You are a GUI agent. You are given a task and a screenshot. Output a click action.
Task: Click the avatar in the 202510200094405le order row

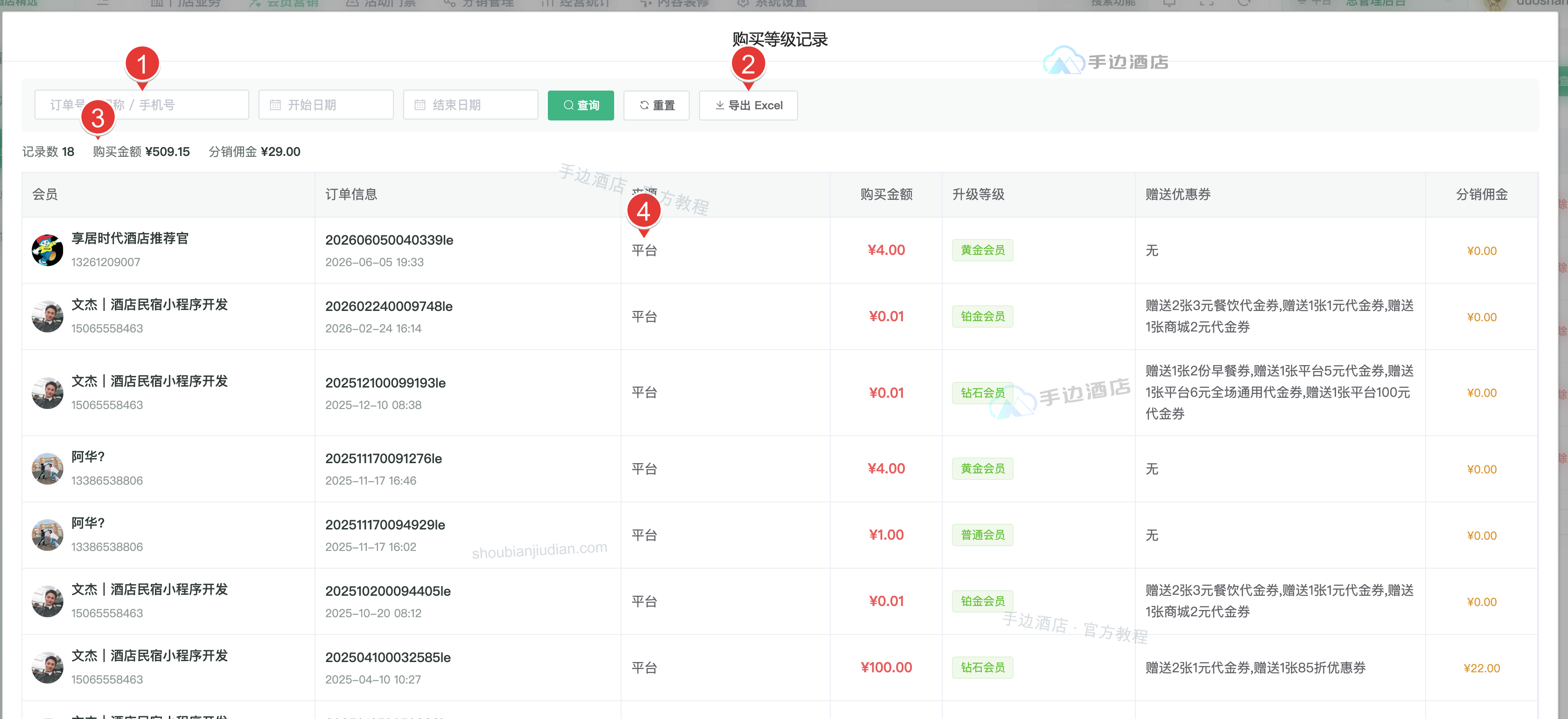[x=48, y=601]
